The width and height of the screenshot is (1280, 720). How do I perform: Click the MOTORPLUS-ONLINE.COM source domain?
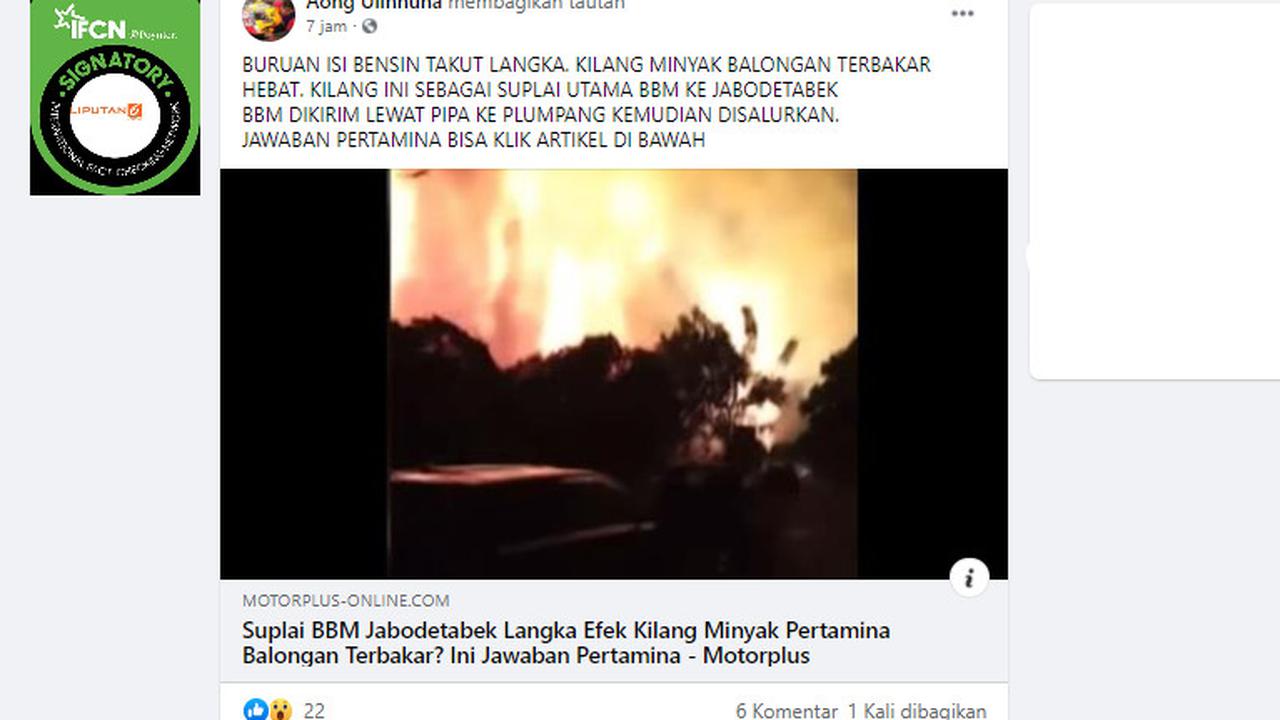coord(346,601)
